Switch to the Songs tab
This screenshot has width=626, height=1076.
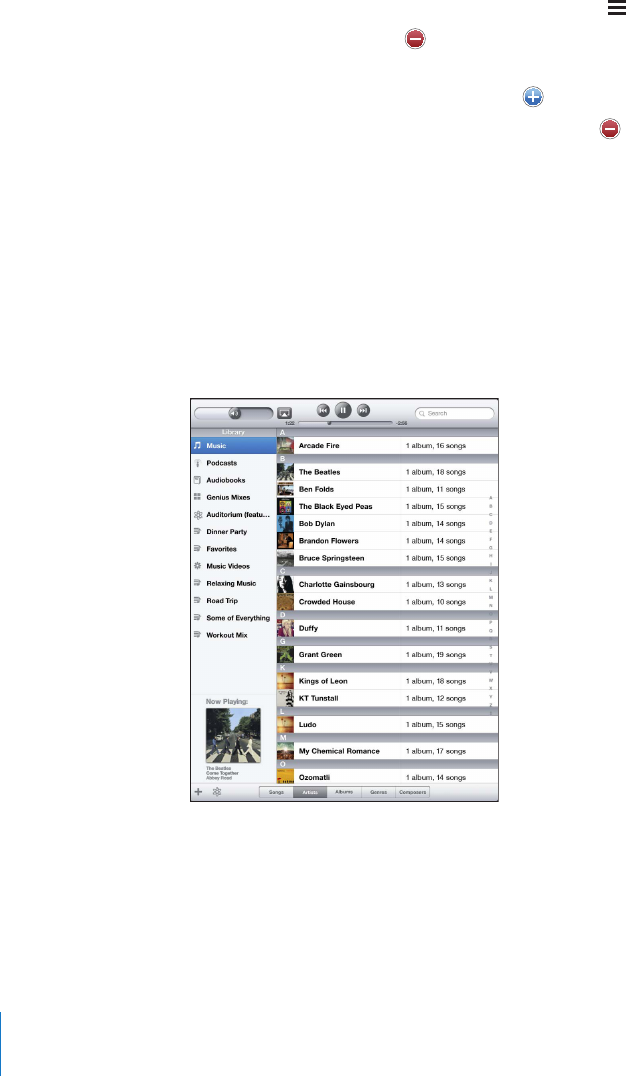(276, 792)
